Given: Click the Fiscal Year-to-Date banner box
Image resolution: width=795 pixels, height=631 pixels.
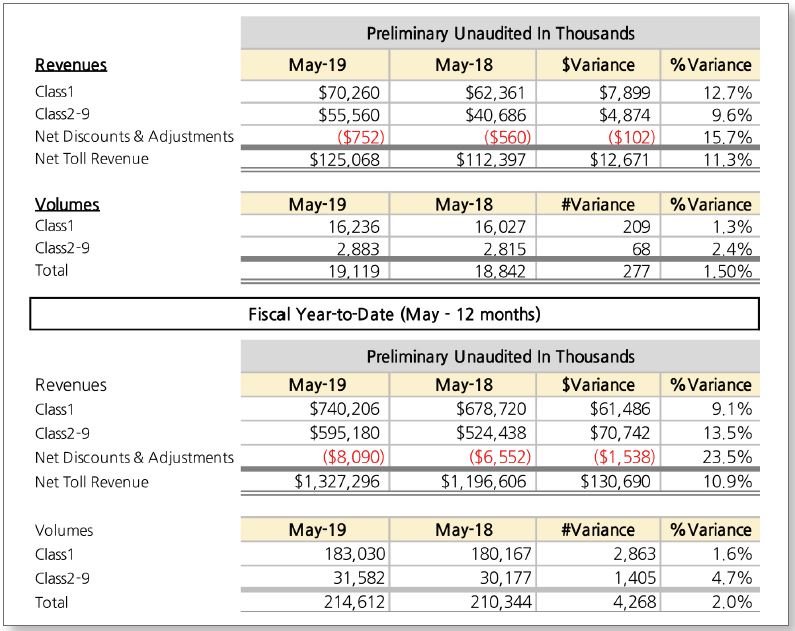Looking at the screenshot, I should [x=394, y=314].
